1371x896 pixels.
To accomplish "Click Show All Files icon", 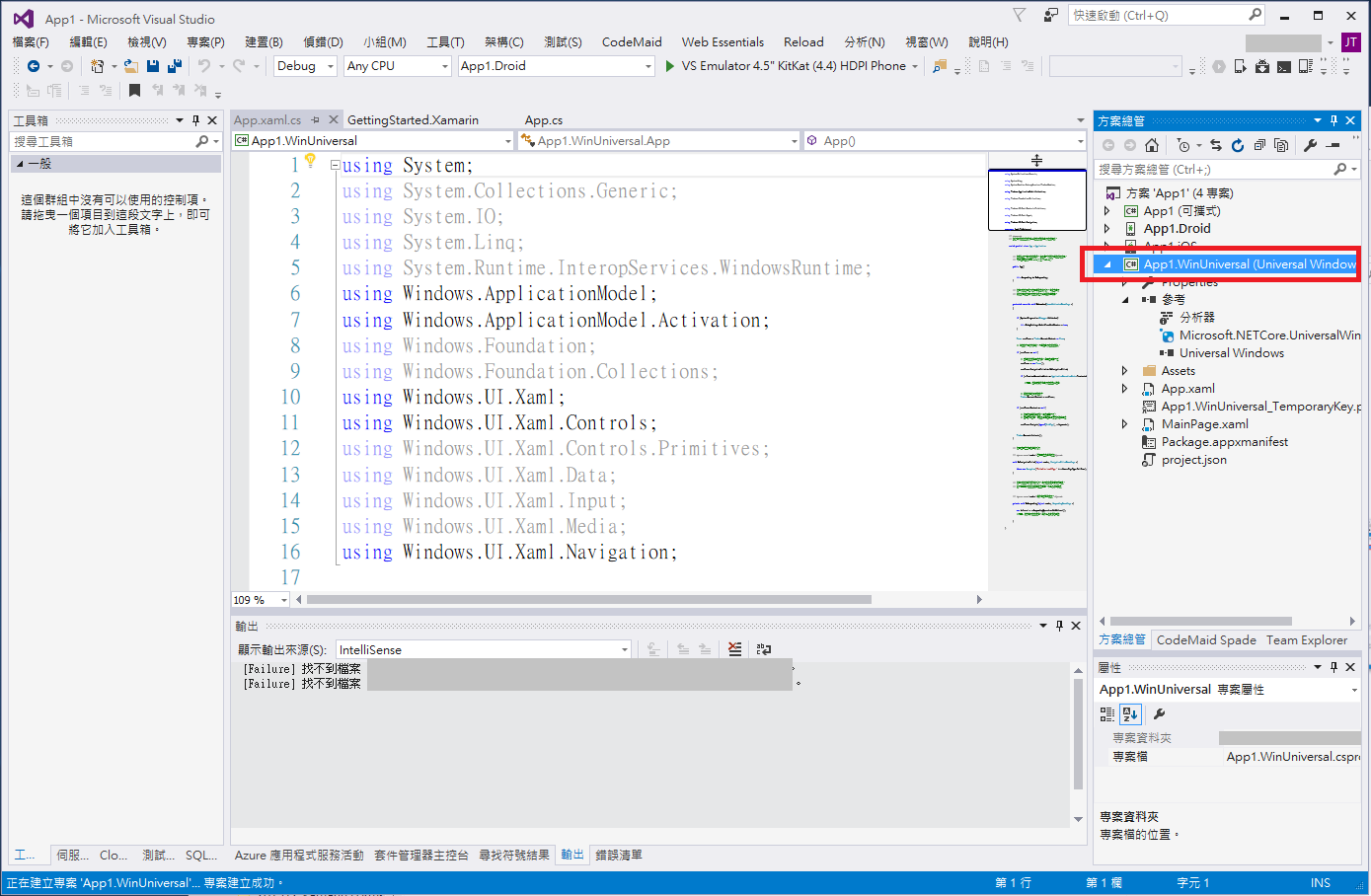I will tap(1281, 145).
